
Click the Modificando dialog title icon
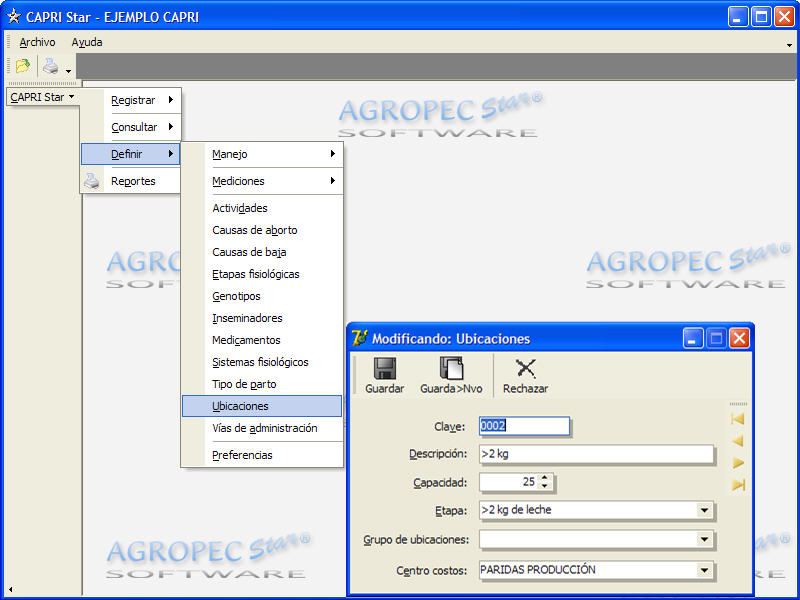coord(360,338)
